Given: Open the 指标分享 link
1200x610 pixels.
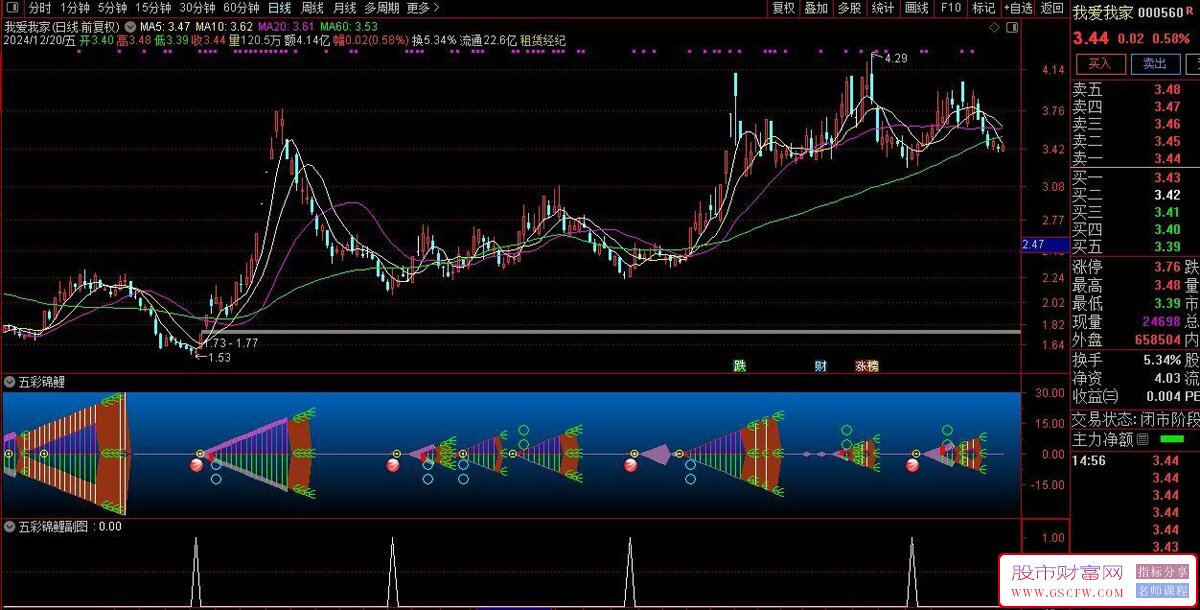Looking at the screenshot, I should click(1163, 571).
